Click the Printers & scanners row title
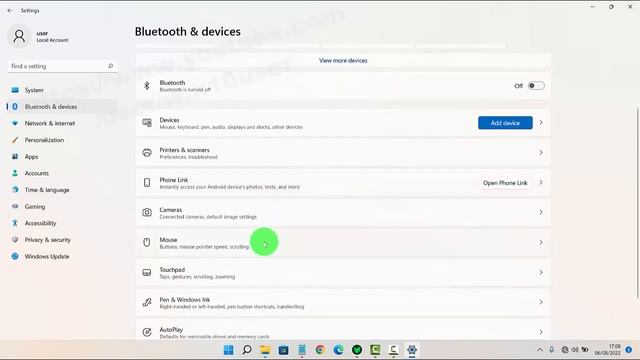Image resolution: width=640 pixels, height=360 pixels. (x=184, y=150)
